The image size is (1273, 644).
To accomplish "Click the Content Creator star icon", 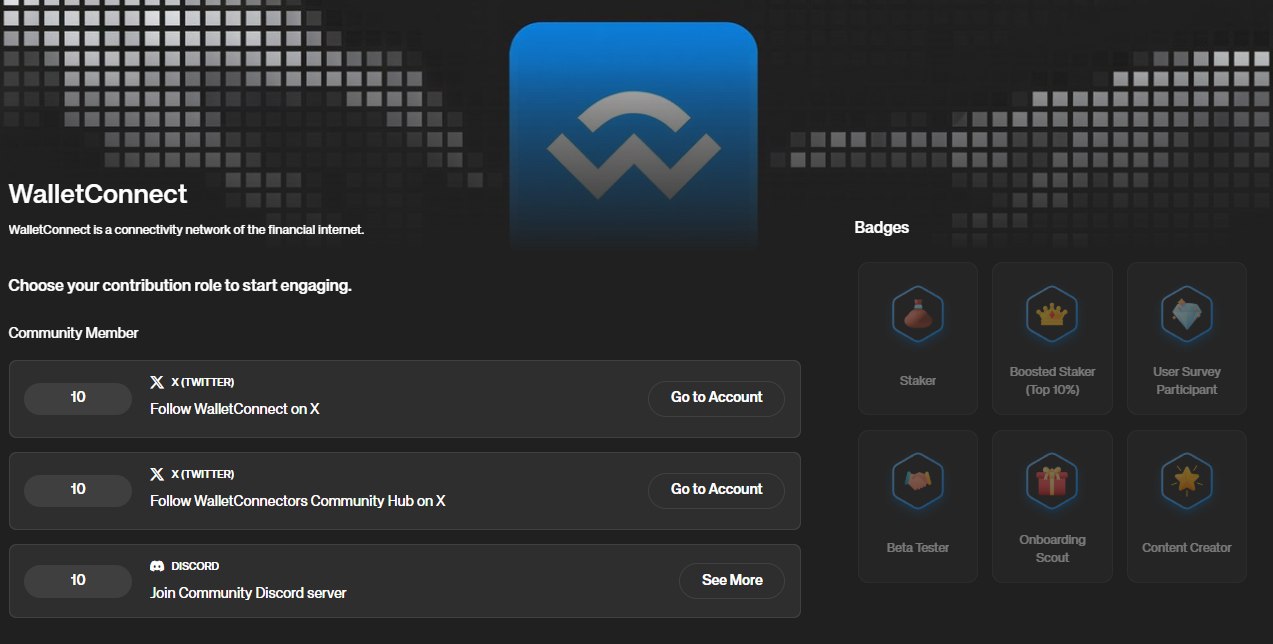I will pyautogui.click(x=1186, y=482).
